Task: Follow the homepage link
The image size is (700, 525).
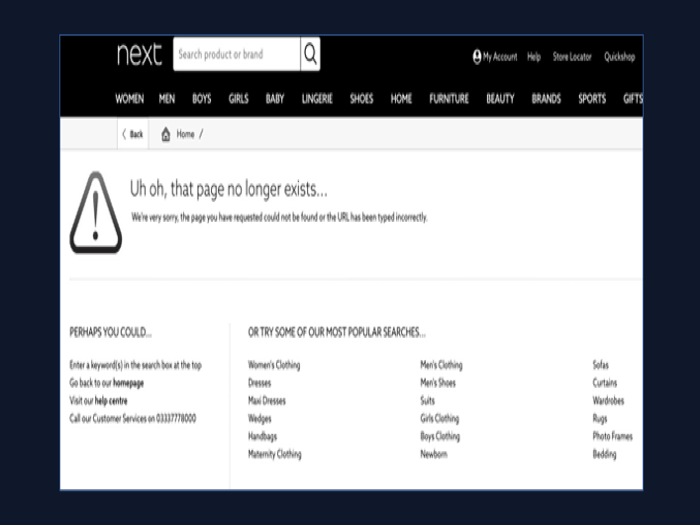Action: [x=128, y=383]
